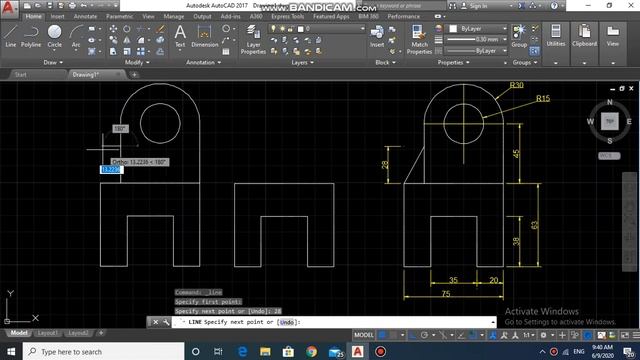Select the Arc tool

tap(76, 36)
